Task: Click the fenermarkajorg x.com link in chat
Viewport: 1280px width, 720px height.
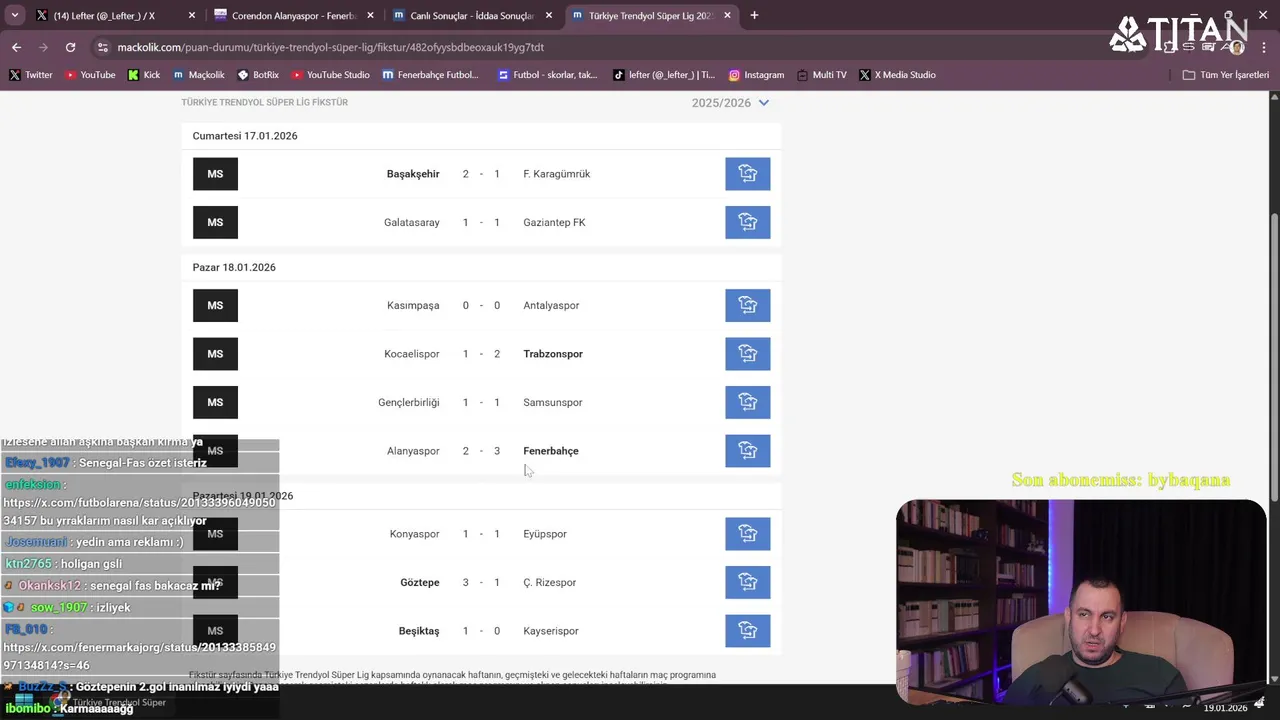Action: (139, 656)
